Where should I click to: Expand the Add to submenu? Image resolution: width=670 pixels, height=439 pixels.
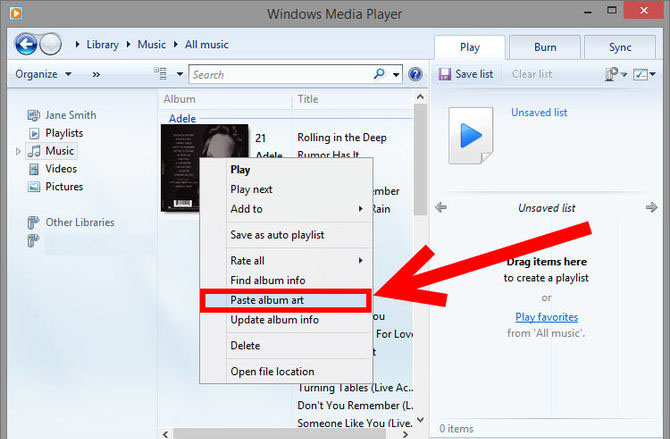click(361, 209)
